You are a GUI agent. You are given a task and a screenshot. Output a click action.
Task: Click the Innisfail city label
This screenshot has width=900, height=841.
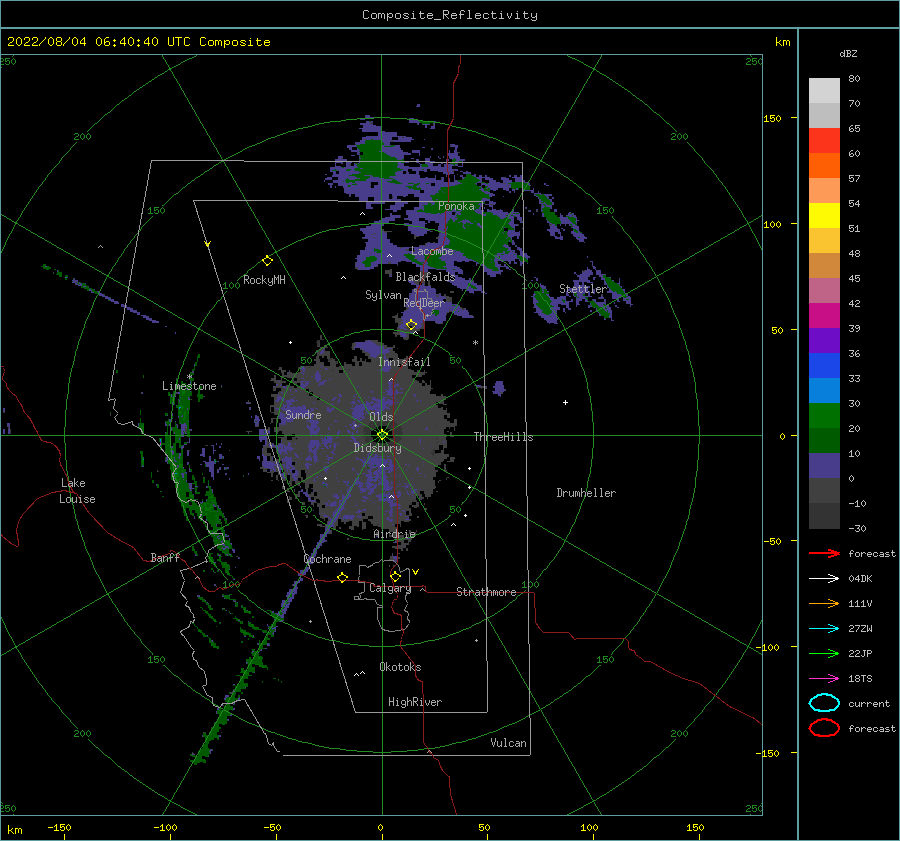click(404, 362)
